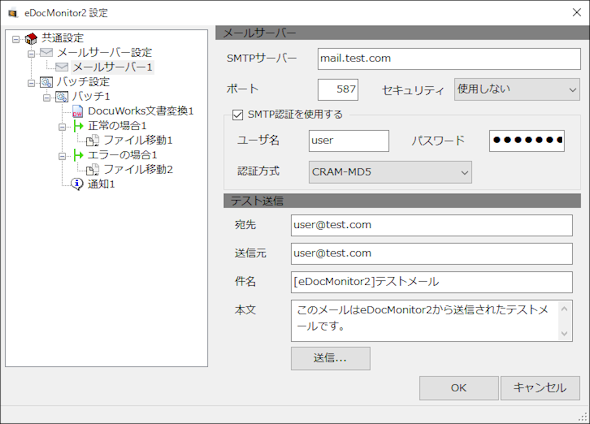Click 本文 scrollbar down arrow

564,333
